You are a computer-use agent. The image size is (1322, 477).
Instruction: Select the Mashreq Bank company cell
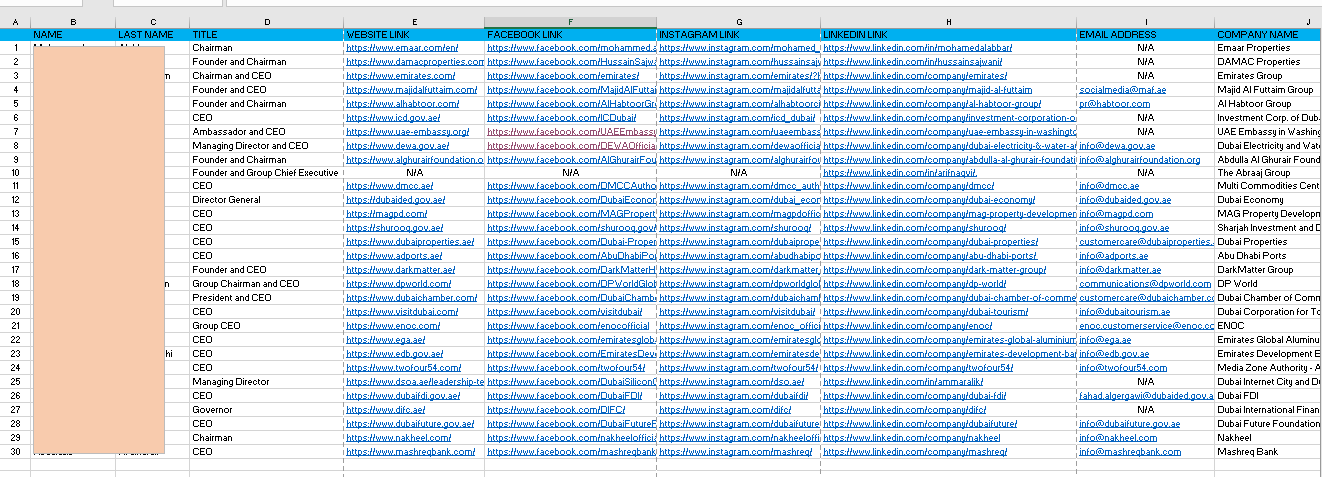(1268, 451)
